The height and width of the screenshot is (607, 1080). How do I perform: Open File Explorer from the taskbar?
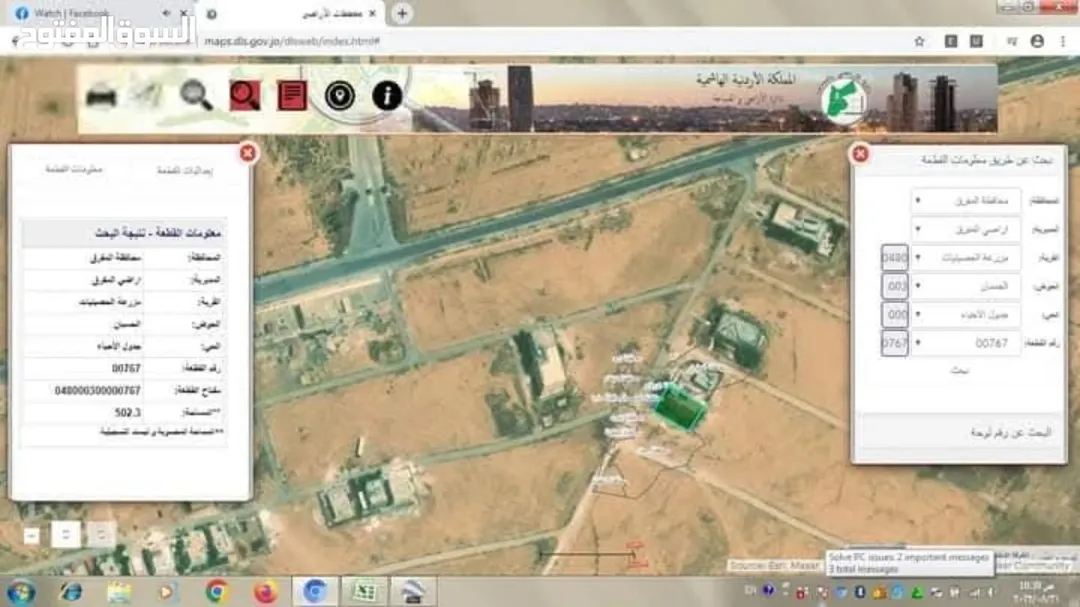pyautogui.click(x=119, y=592)
